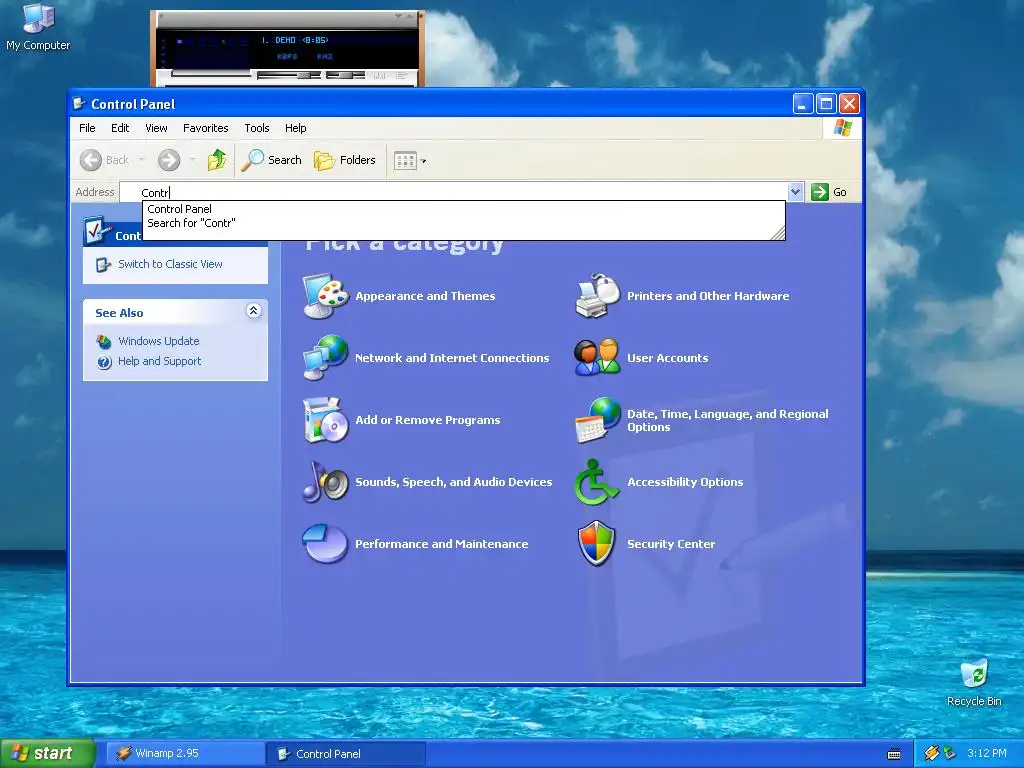The height and width of the screenshot is (768, 1024).
Task: Click the Forward arrow toolbar button
Action: pos(168,160)
